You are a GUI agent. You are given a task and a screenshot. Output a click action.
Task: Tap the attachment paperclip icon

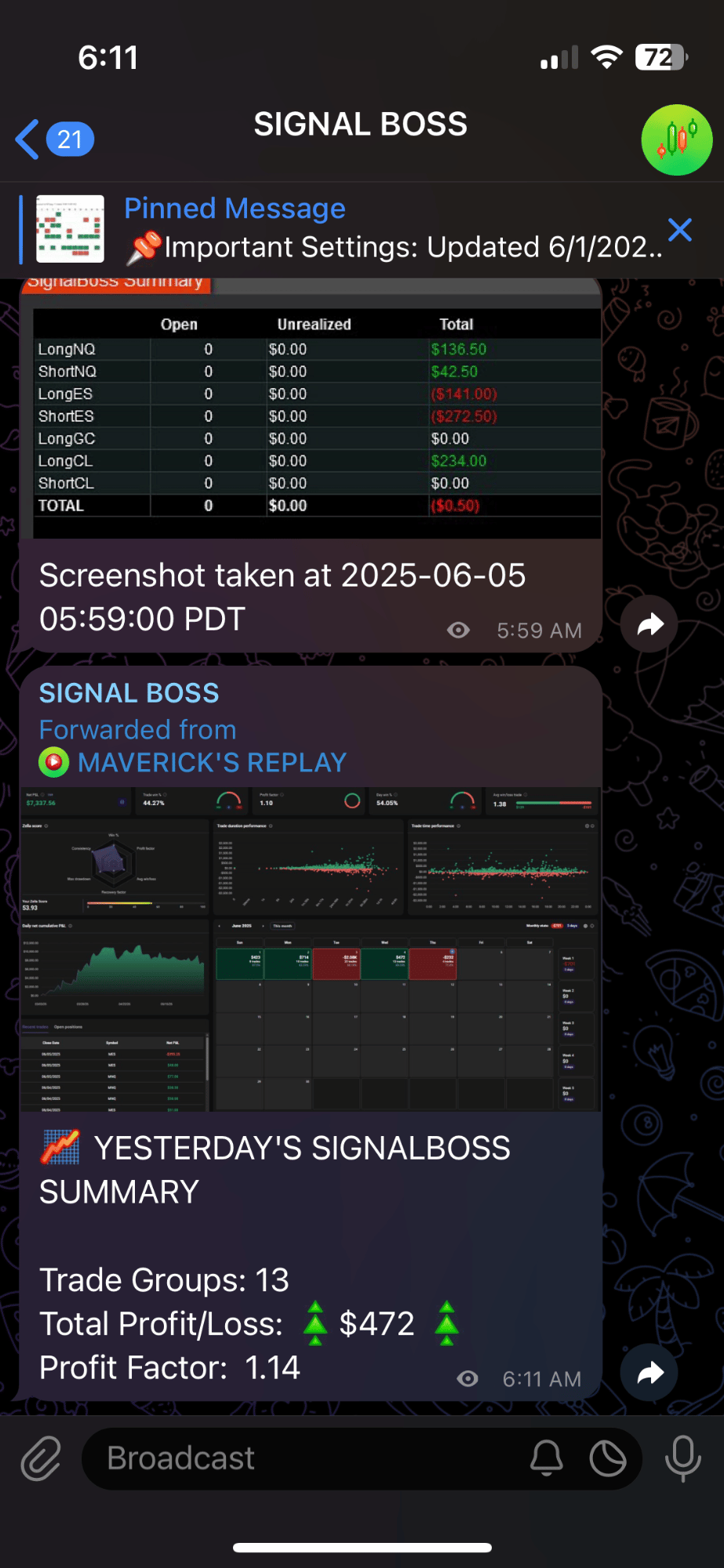tap(41, 1458)
